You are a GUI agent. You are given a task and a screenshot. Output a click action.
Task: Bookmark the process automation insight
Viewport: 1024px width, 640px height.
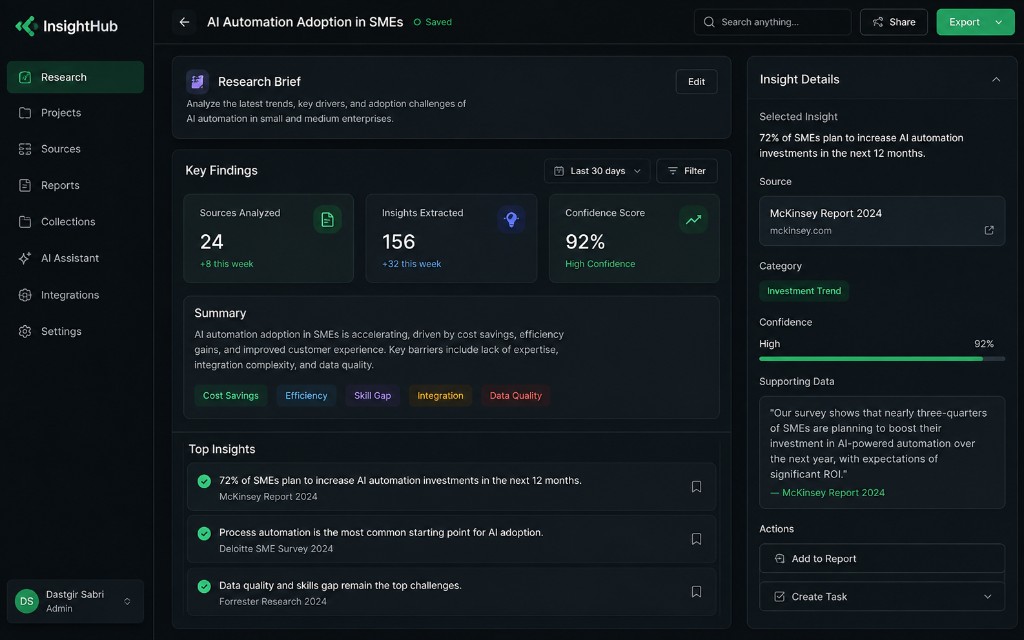coord(696,539)
